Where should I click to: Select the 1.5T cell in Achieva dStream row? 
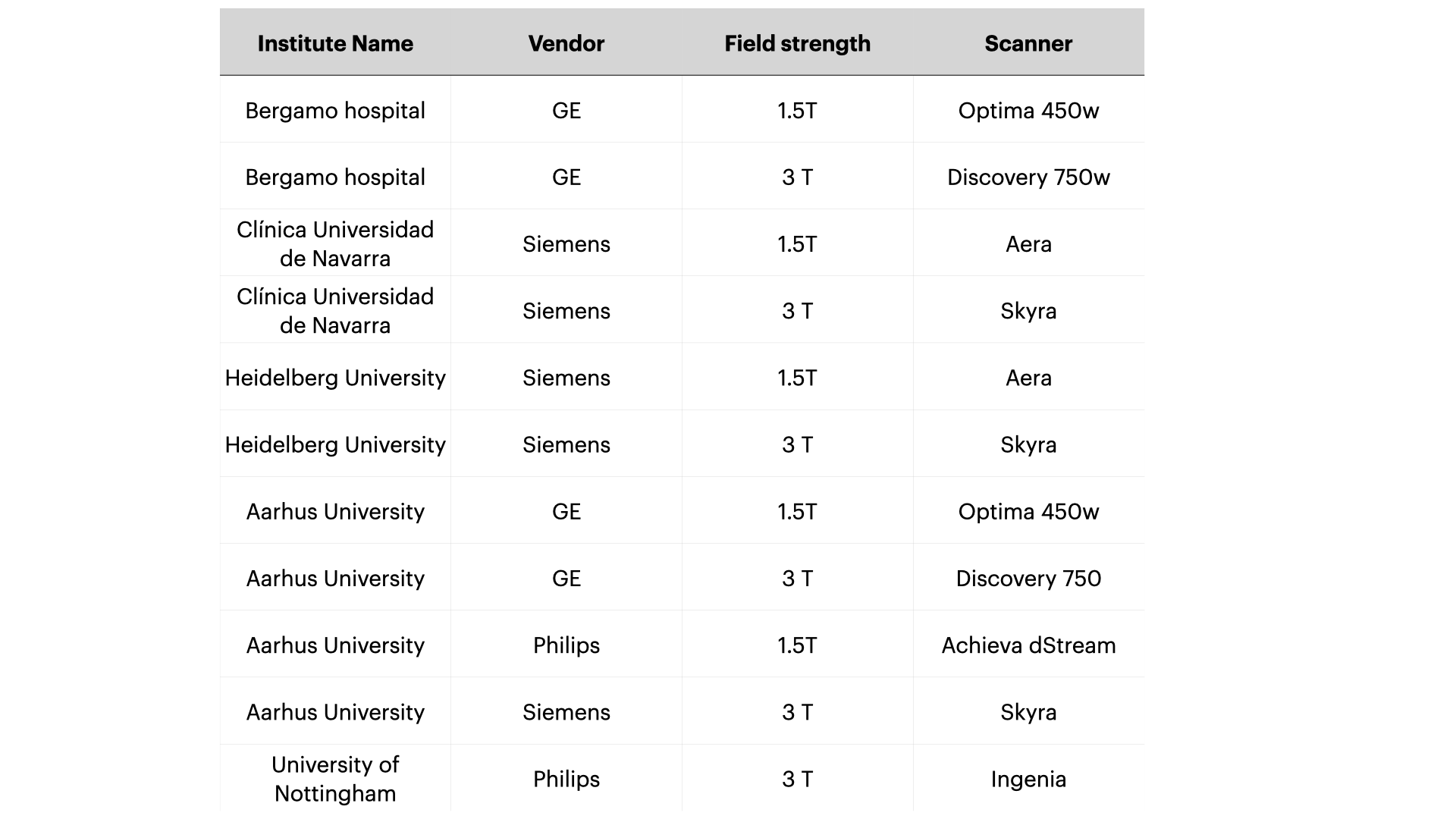pyautogui.click(x=797, y=645)
